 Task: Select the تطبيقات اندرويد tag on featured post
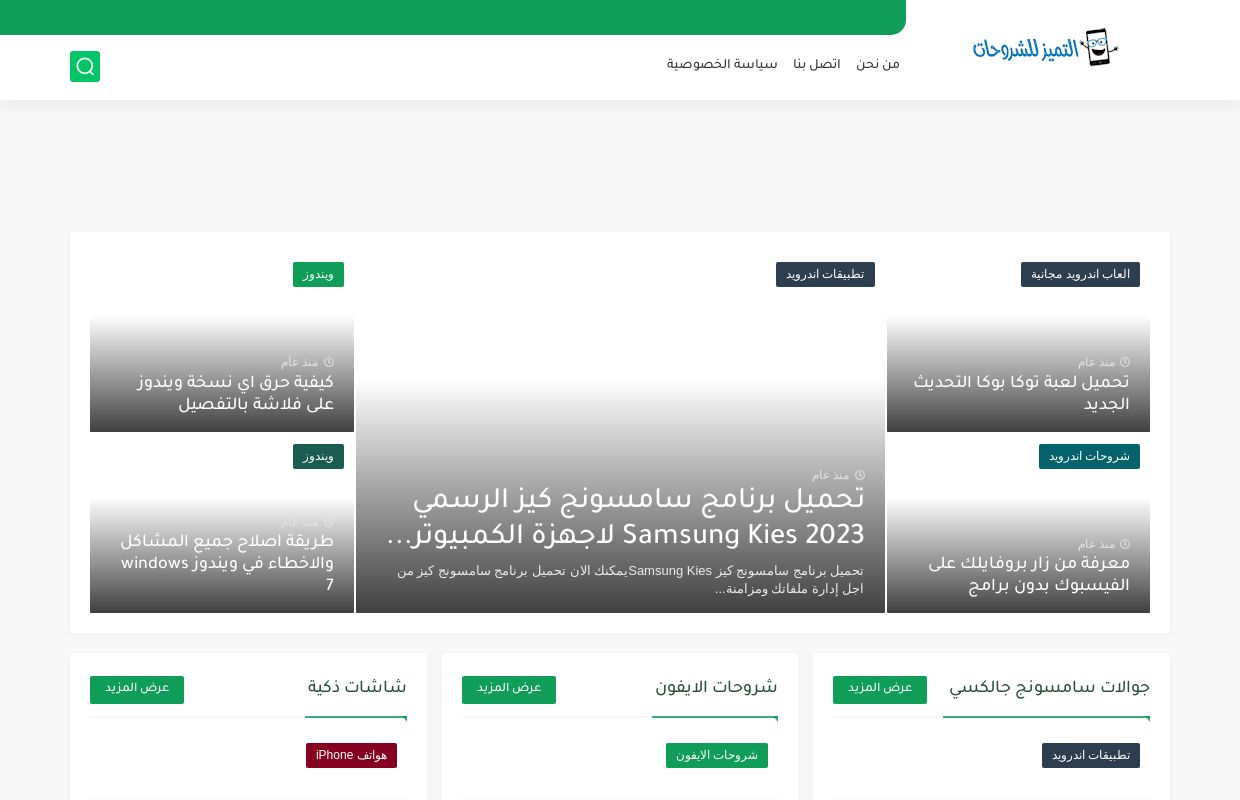[825, 275]
